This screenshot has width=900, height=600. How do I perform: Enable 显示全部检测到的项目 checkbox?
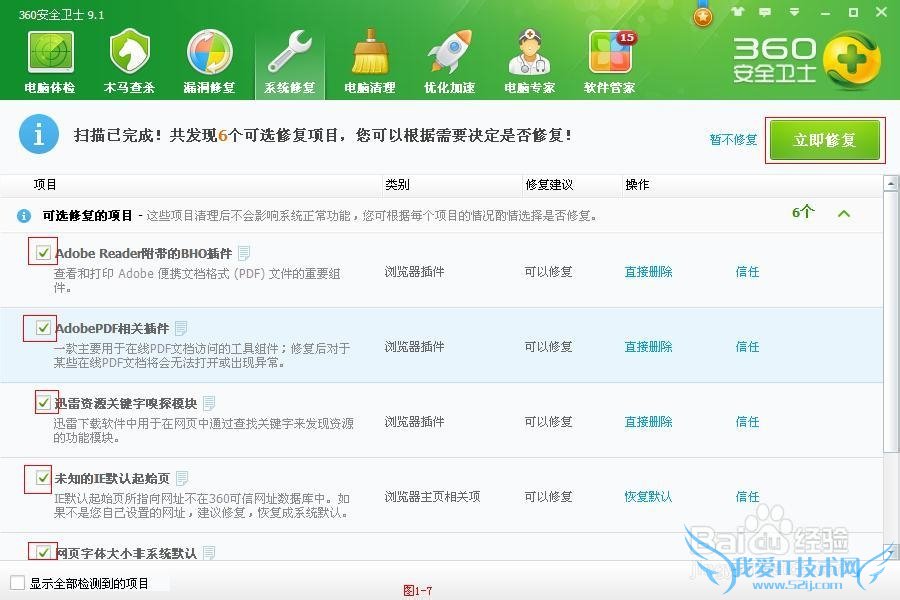pyautogui.click(x=18, y=583)
